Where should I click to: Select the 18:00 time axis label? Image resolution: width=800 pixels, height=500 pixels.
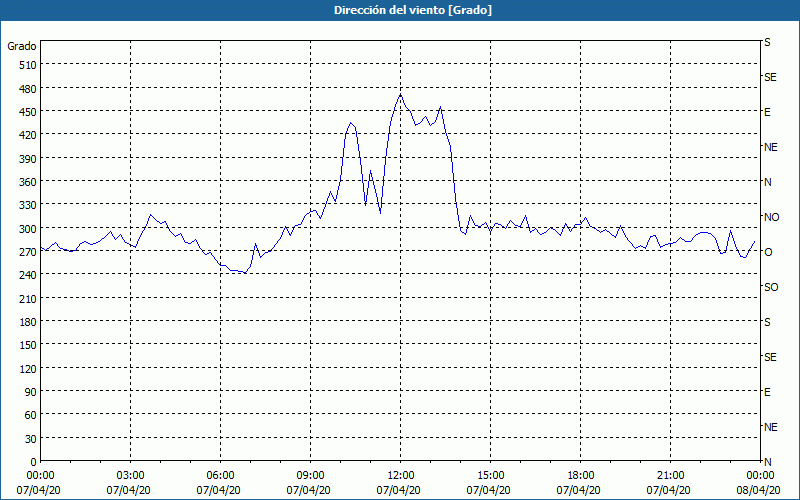click(580, 476)
